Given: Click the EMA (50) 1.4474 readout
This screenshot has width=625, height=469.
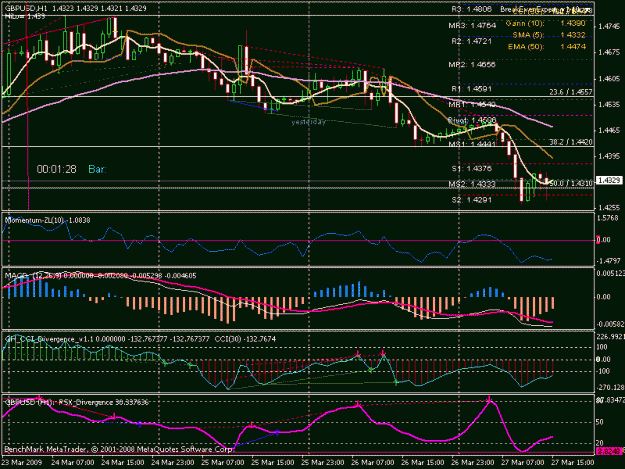Looking at the screenshot, I should click(547, 47).
